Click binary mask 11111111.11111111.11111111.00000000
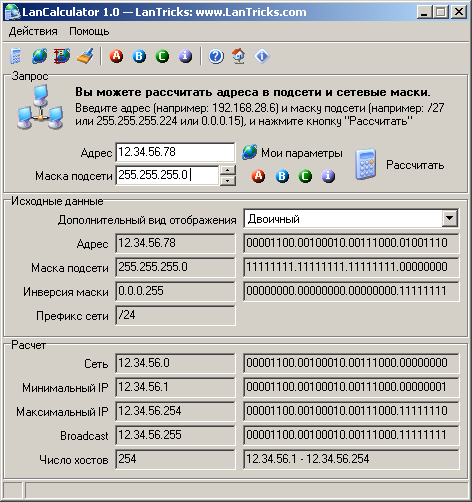 [x=351, y=267]
